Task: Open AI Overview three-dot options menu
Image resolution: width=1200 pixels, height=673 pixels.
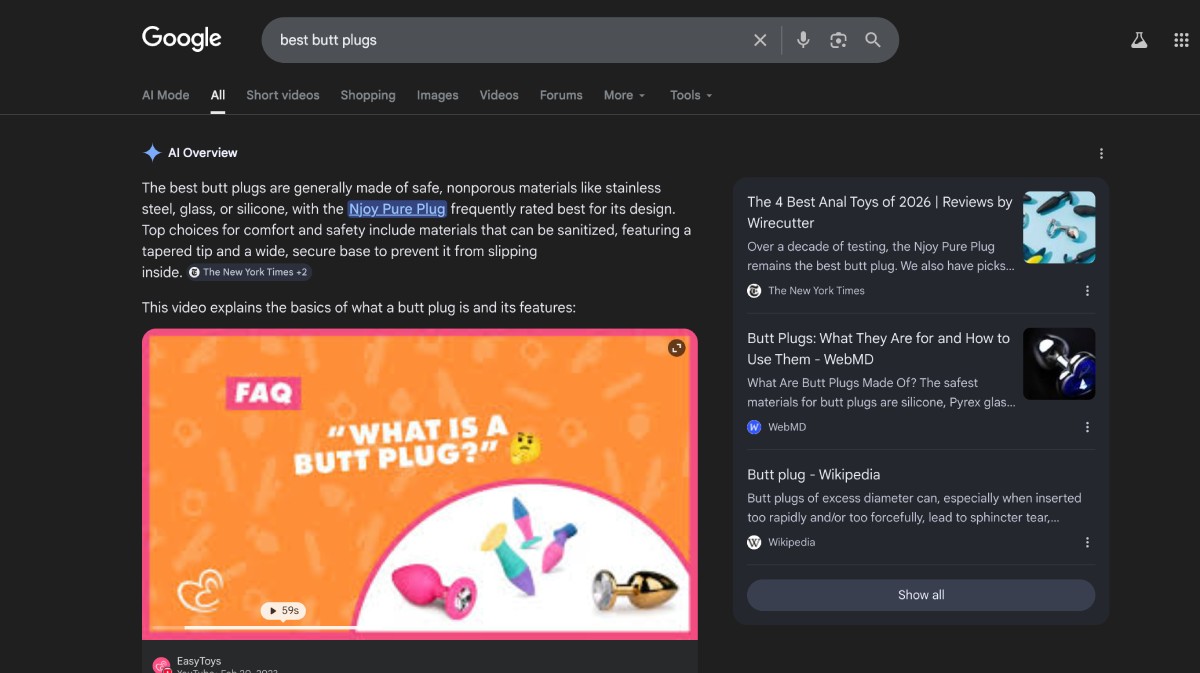Action: click(x=1101, y=153)
